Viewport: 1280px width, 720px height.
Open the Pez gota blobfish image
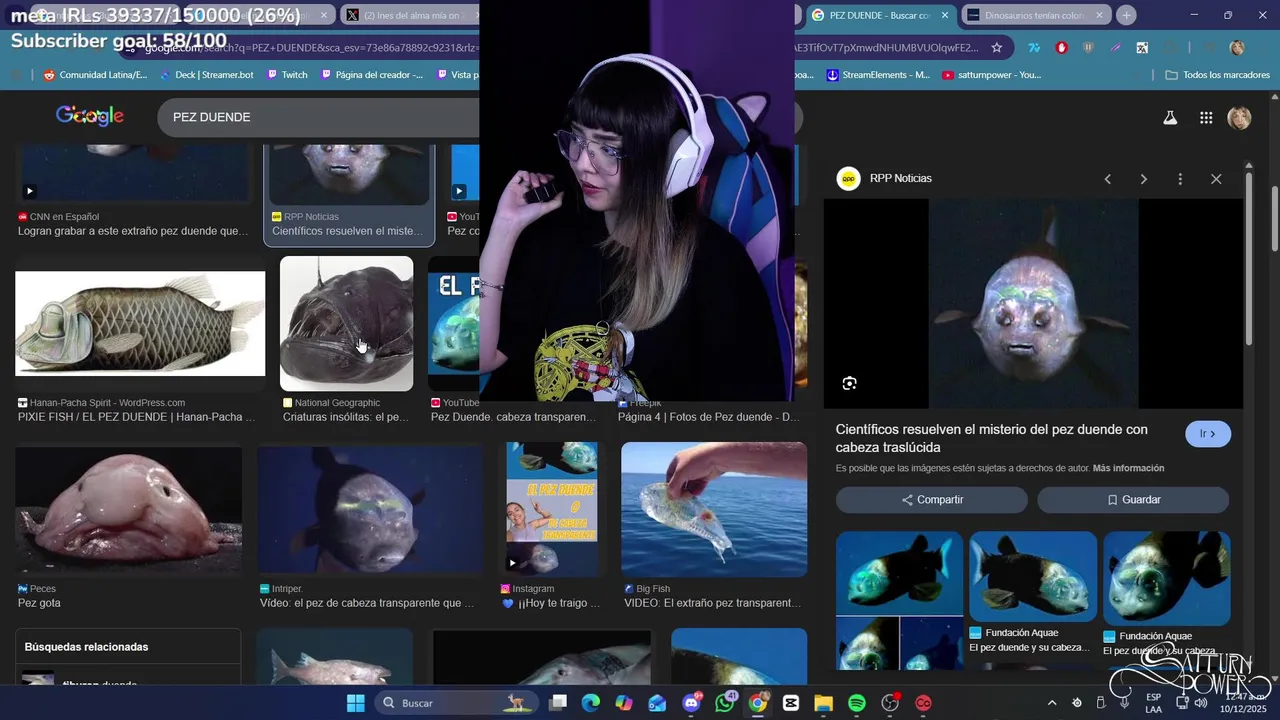(128, 509)
